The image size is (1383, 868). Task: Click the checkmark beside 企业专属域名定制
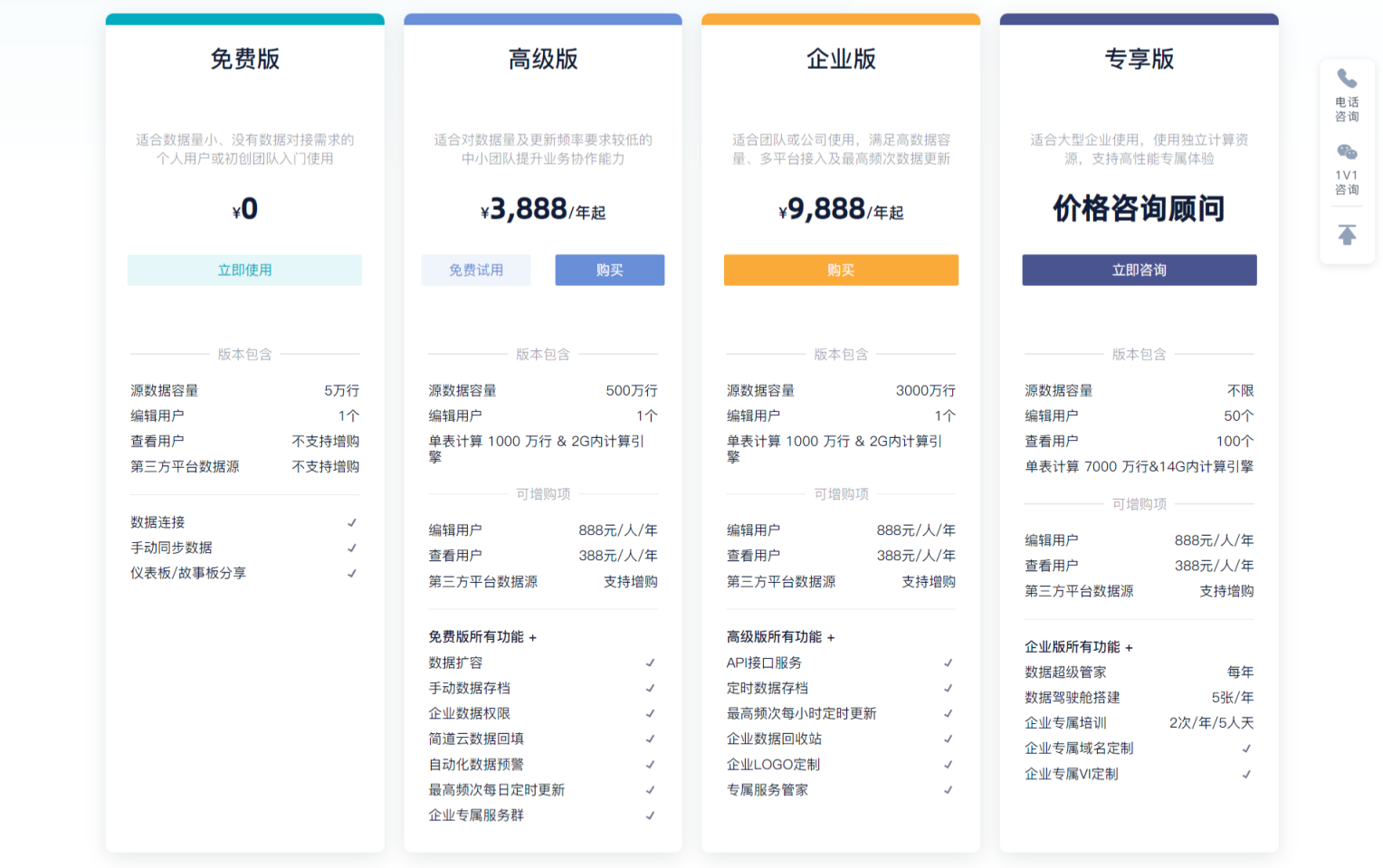coord(1246,749)
